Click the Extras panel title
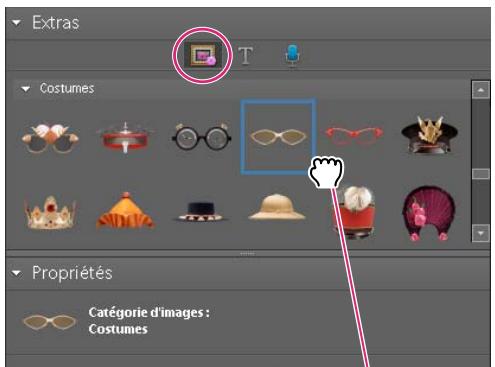The width and height of the screenshot is (495, 367). pos(56,23)
